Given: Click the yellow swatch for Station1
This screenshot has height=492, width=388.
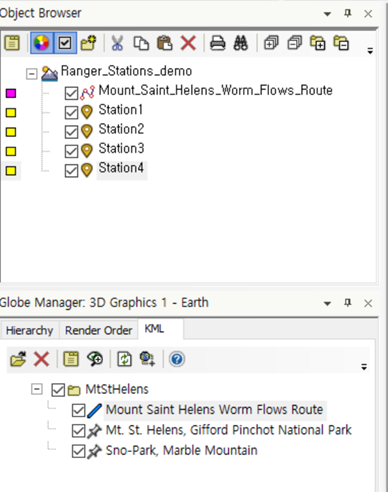Looking at the screenshot, I should point(11,113).
